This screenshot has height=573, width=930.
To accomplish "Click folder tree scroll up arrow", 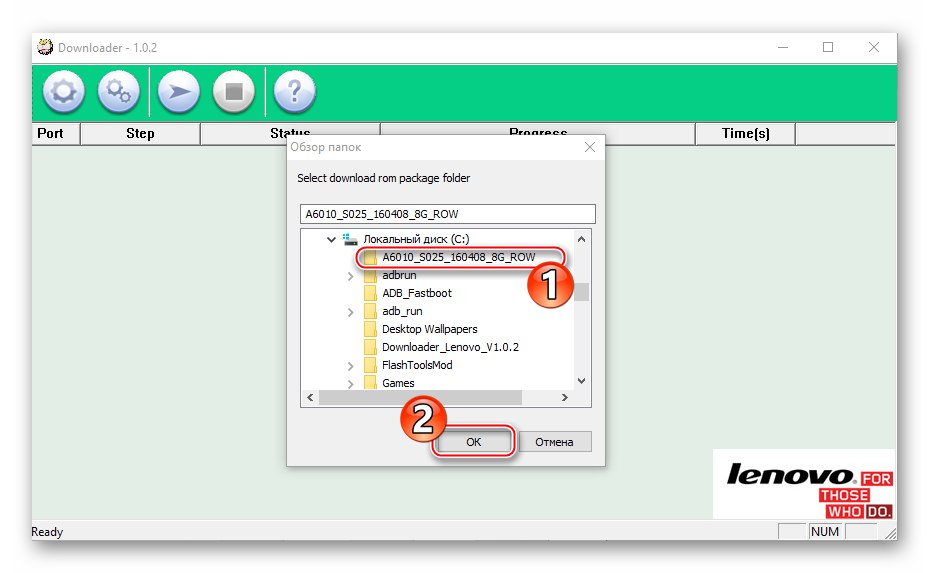I will [581, 239].
